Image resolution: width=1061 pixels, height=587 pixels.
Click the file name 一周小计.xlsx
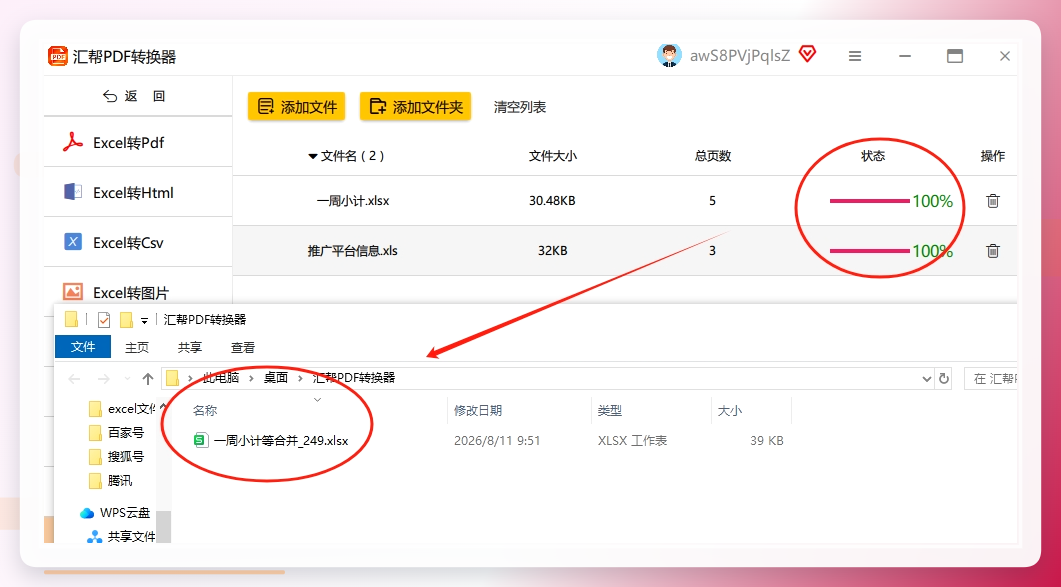(x=353, y=201)
